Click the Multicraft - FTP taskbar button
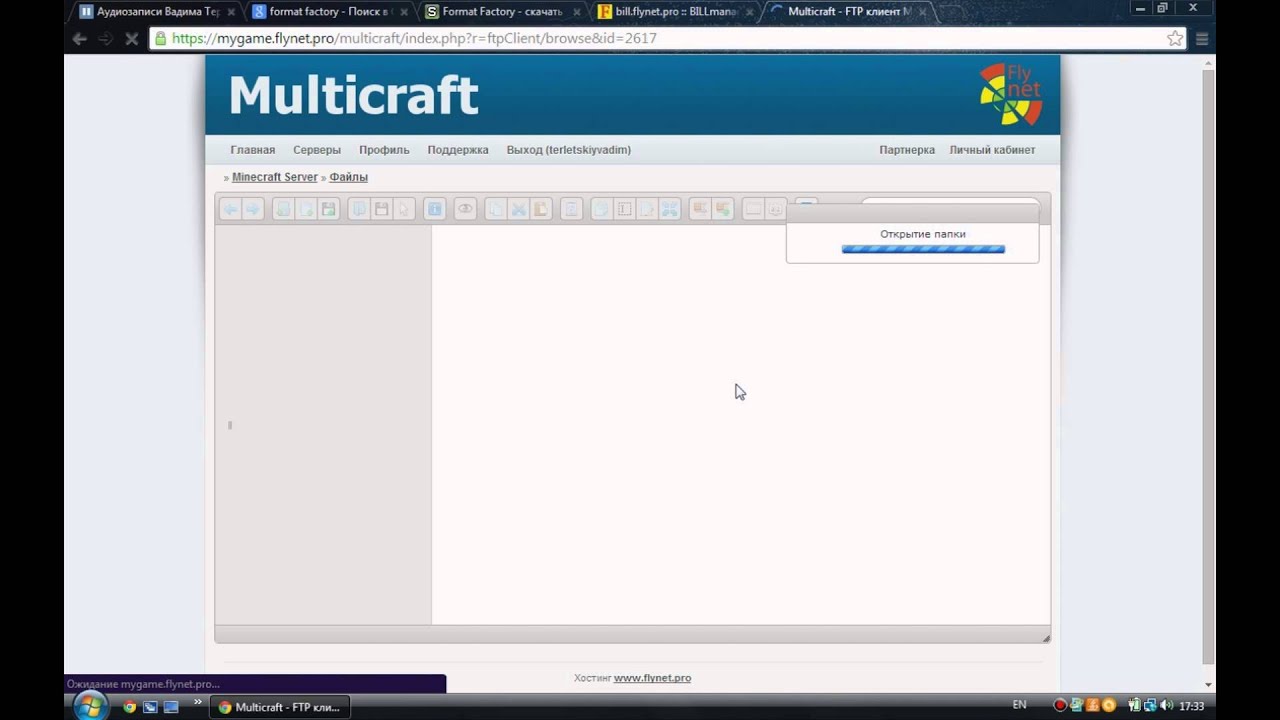Screen dimensions: 1280x720 [x=279, y=707]
